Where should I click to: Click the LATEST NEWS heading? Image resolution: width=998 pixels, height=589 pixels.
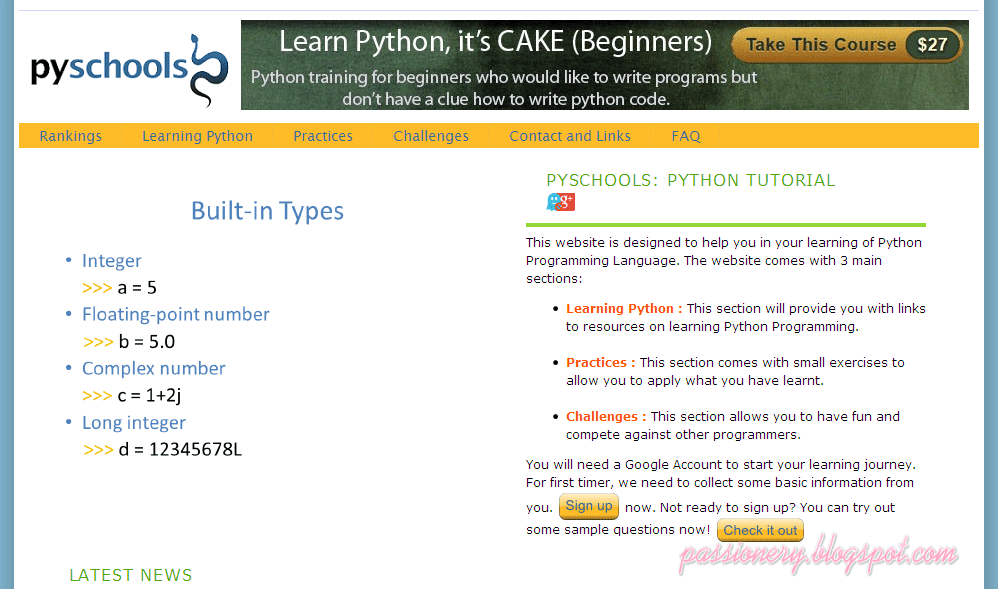coord(131,575)
